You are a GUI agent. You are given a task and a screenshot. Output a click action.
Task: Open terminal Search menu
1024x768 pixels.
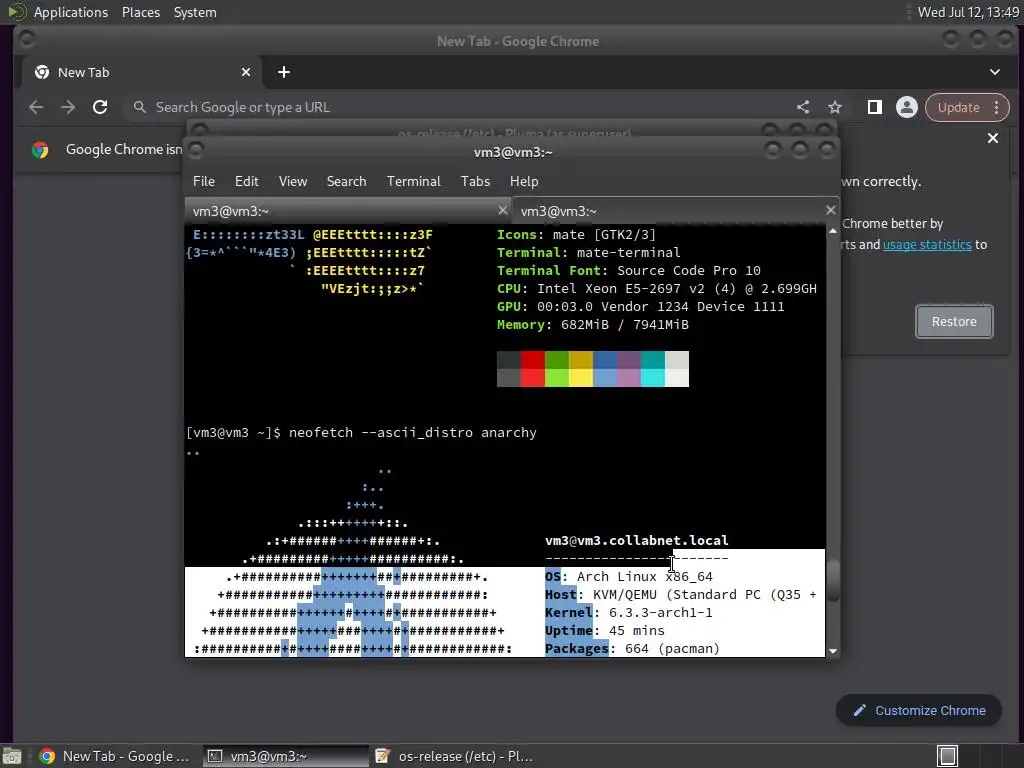tap(346, 181)
